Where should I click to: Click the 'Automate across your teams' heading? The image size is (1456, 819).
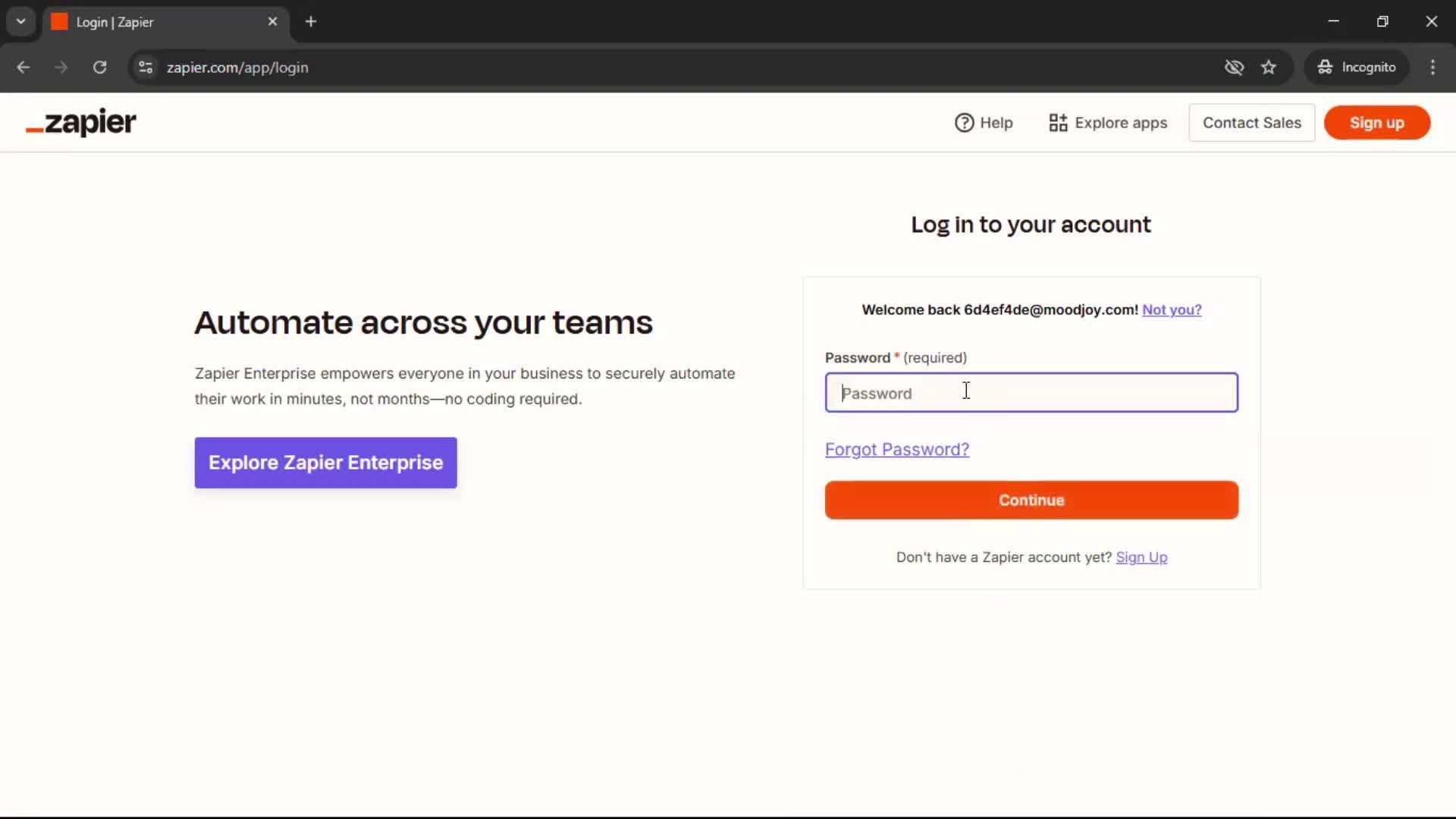pyautogui.click(x=423, y=323)
